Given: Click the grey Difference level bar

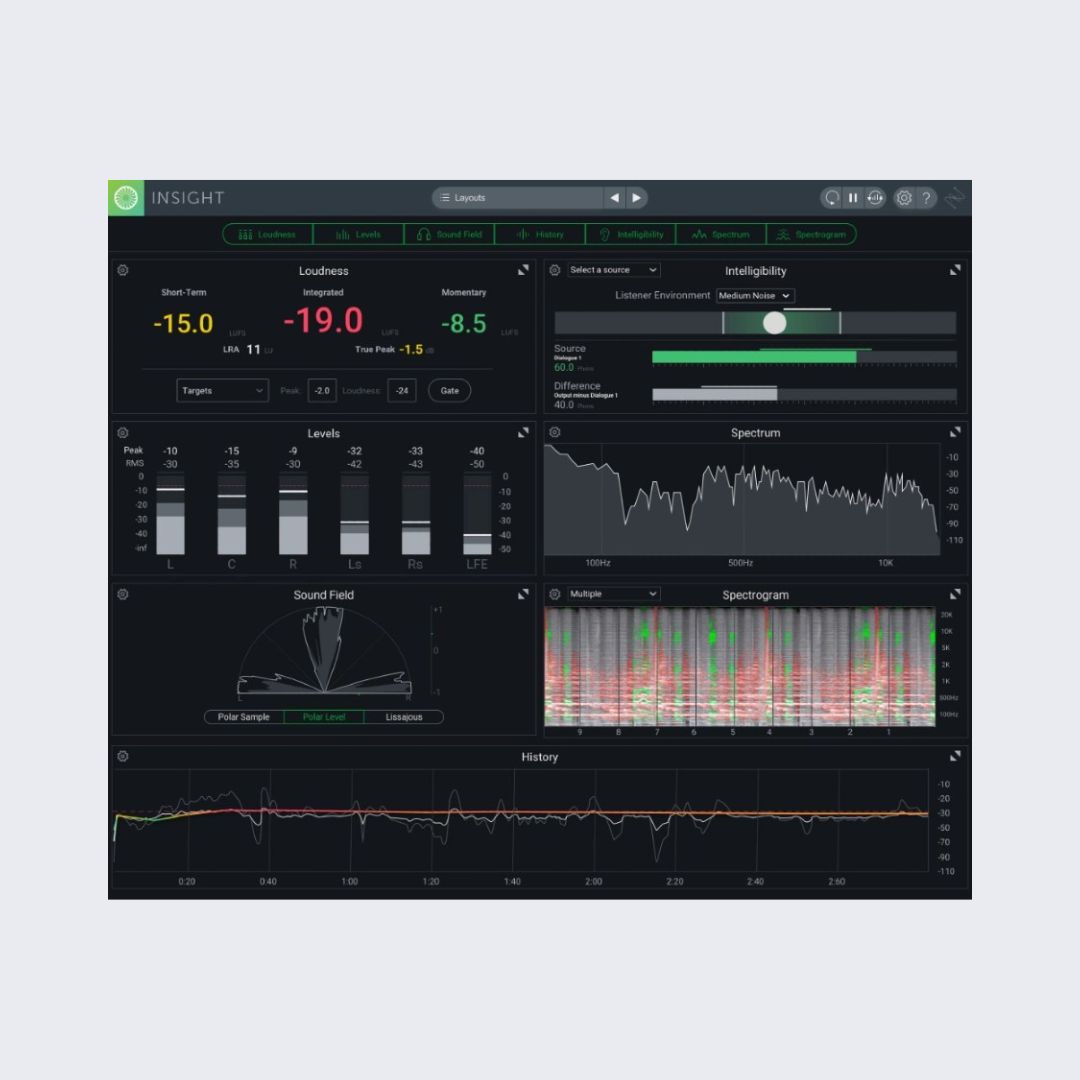Looking at the screenshot, I should pos(714,394).
